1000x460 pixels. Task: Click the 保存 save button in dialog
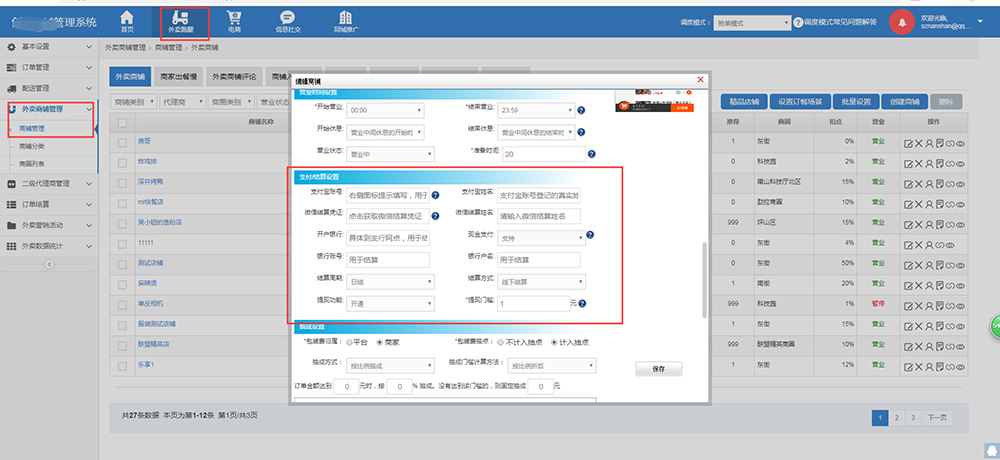[x=657, y=369]
